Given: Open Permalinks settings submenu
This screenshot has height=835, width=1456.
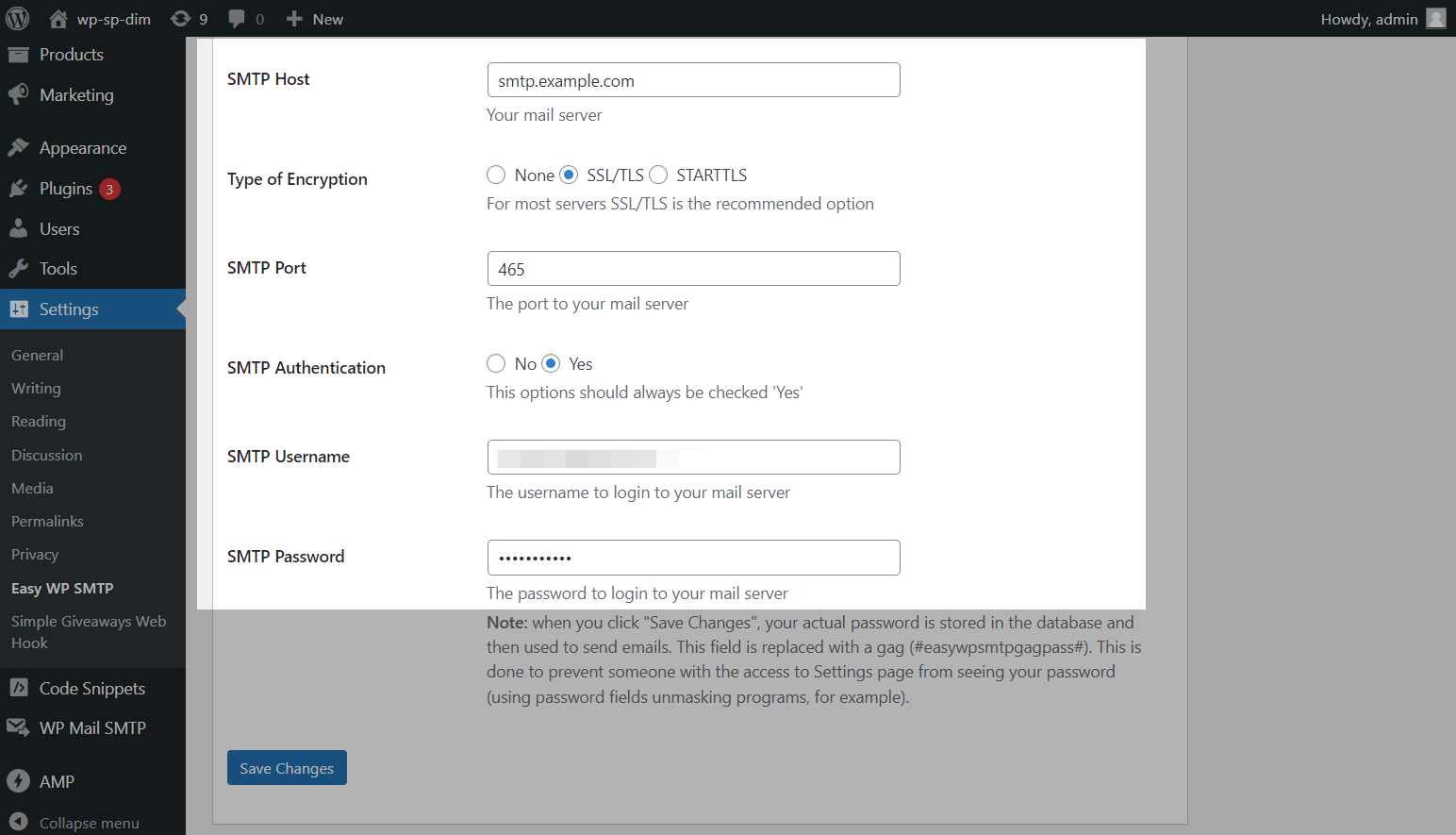Looking at the screenshot, I should pos(47,522).
